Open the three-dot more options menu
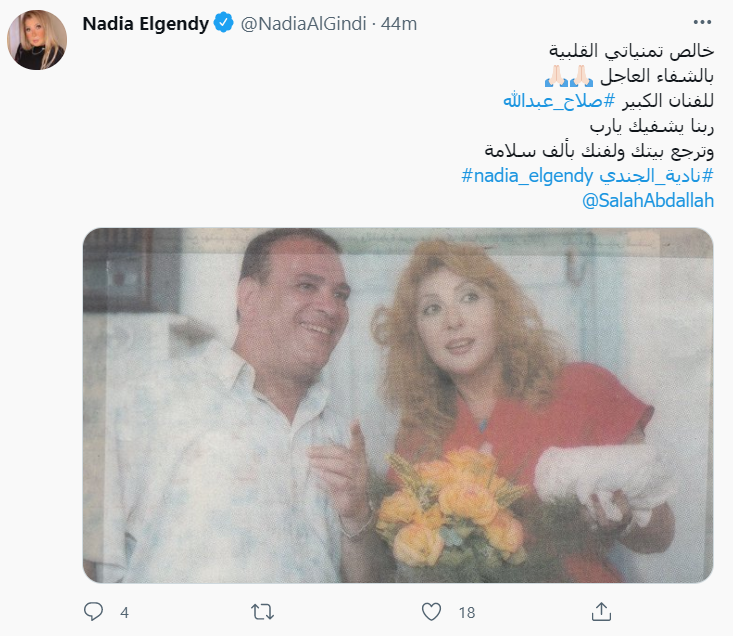Screen dimensions: 733x636 click(702, 22)
